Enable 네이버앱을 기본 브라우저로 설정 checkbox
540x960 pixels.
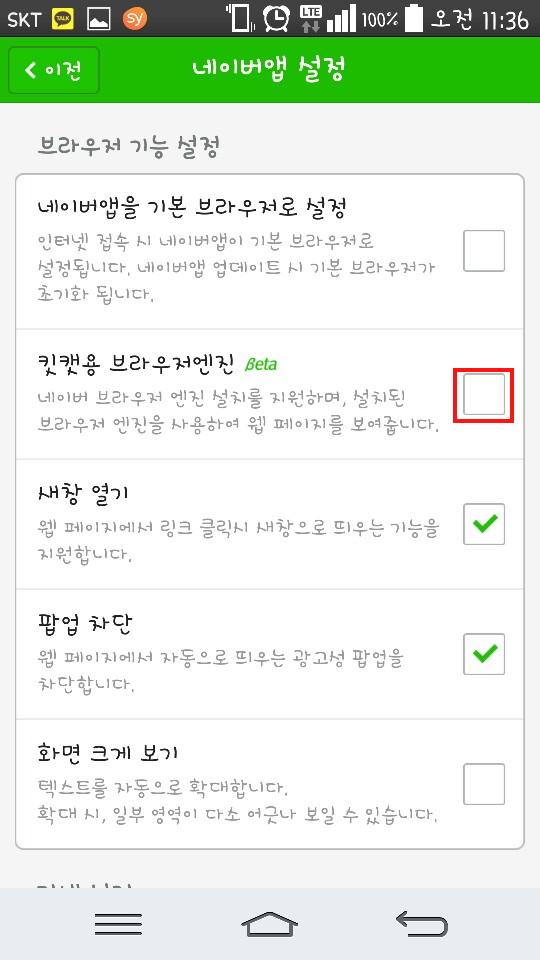point(484,251)
